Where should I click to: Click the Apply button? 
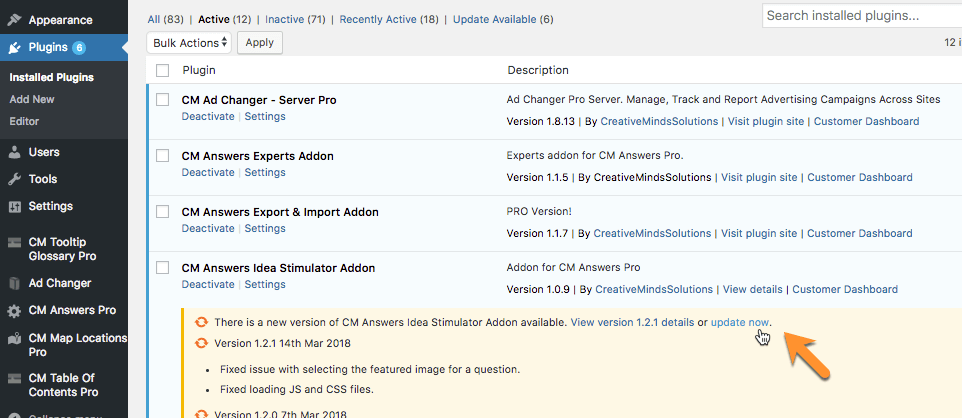[x=259, y=43]
